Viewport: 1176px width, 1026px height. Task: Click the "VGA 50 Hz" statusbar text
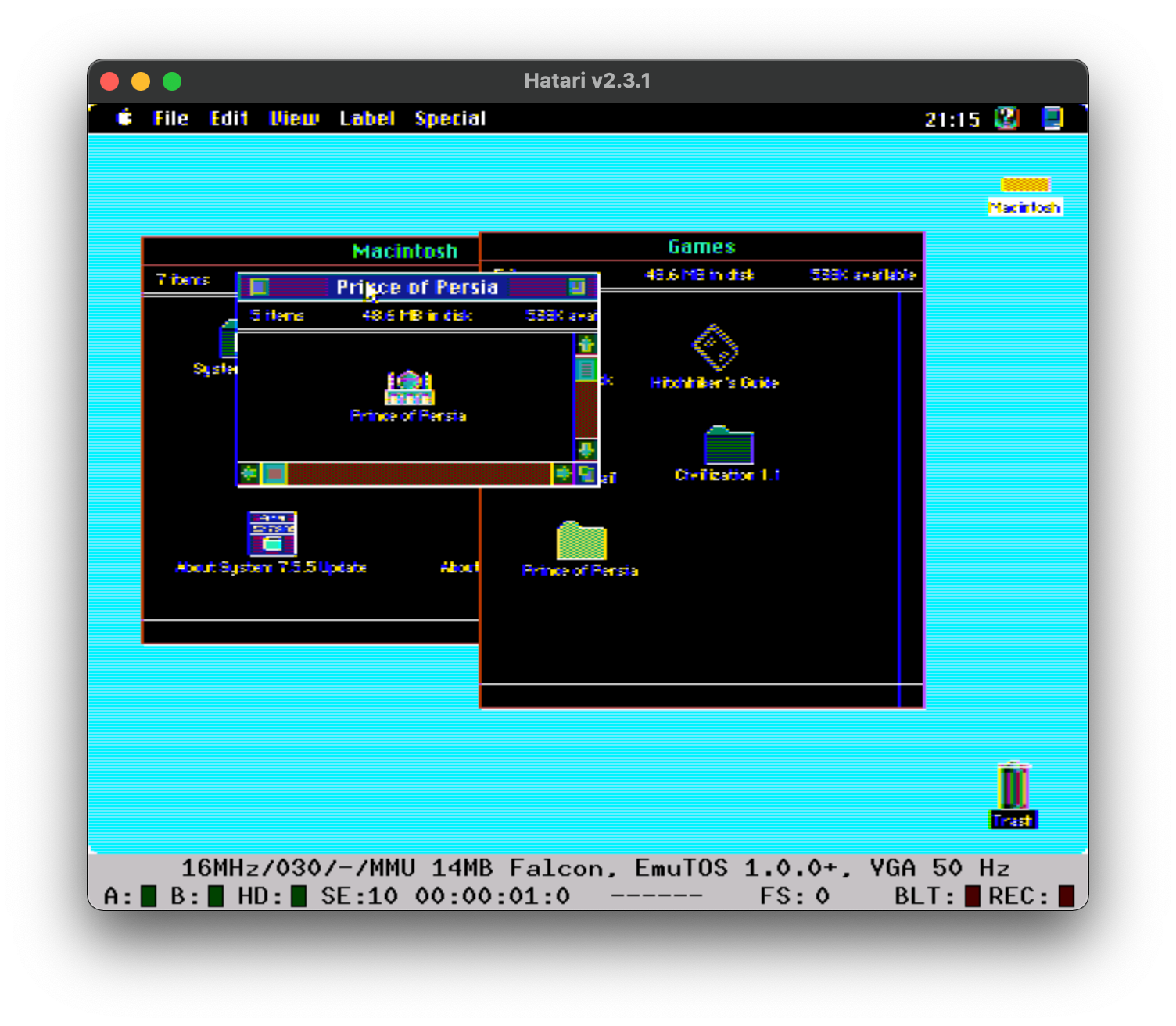[940, 868]
